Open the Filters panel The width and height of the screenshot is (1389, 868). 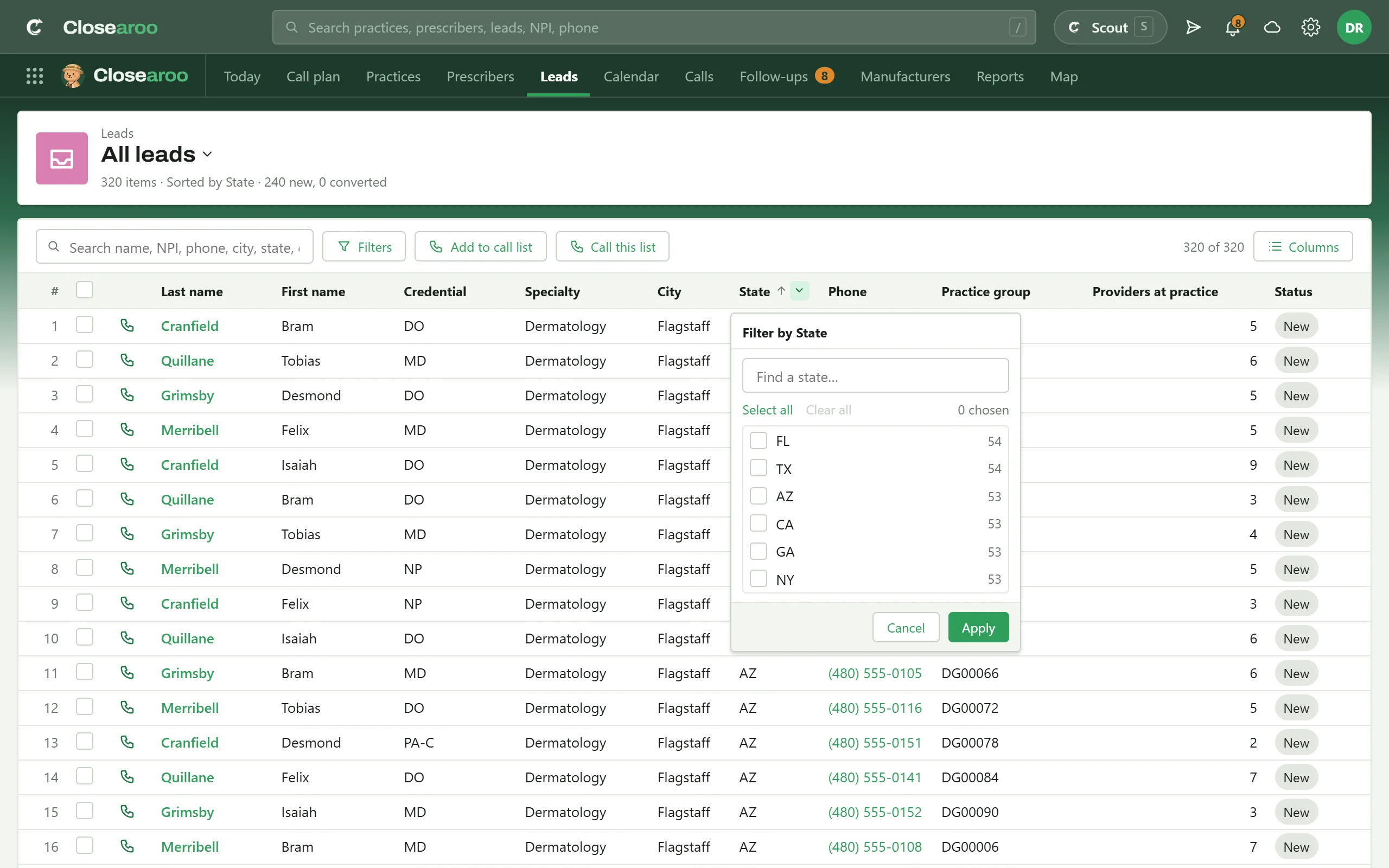coord(364,247)
